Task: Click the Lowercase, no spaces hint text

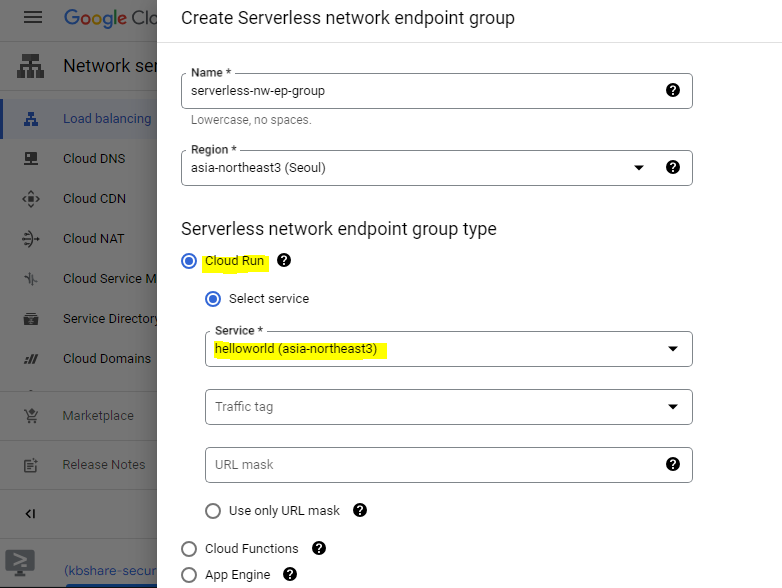Action: [x=251, y=120]
